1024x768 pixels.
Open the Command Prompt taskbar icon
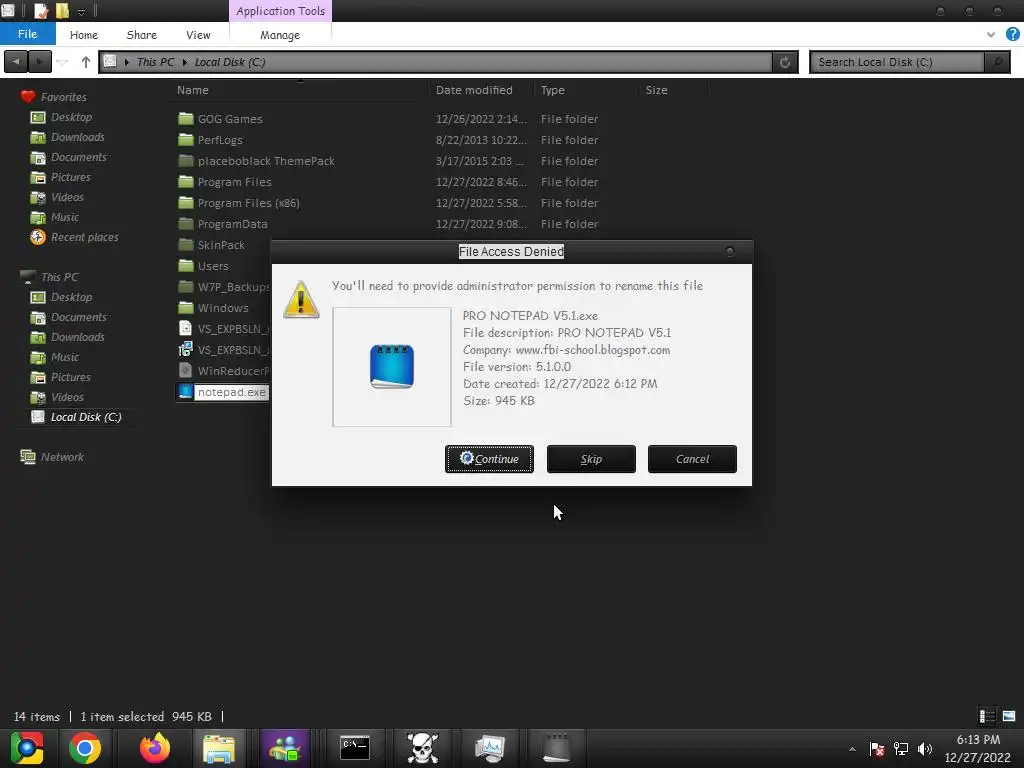[355, 748]
